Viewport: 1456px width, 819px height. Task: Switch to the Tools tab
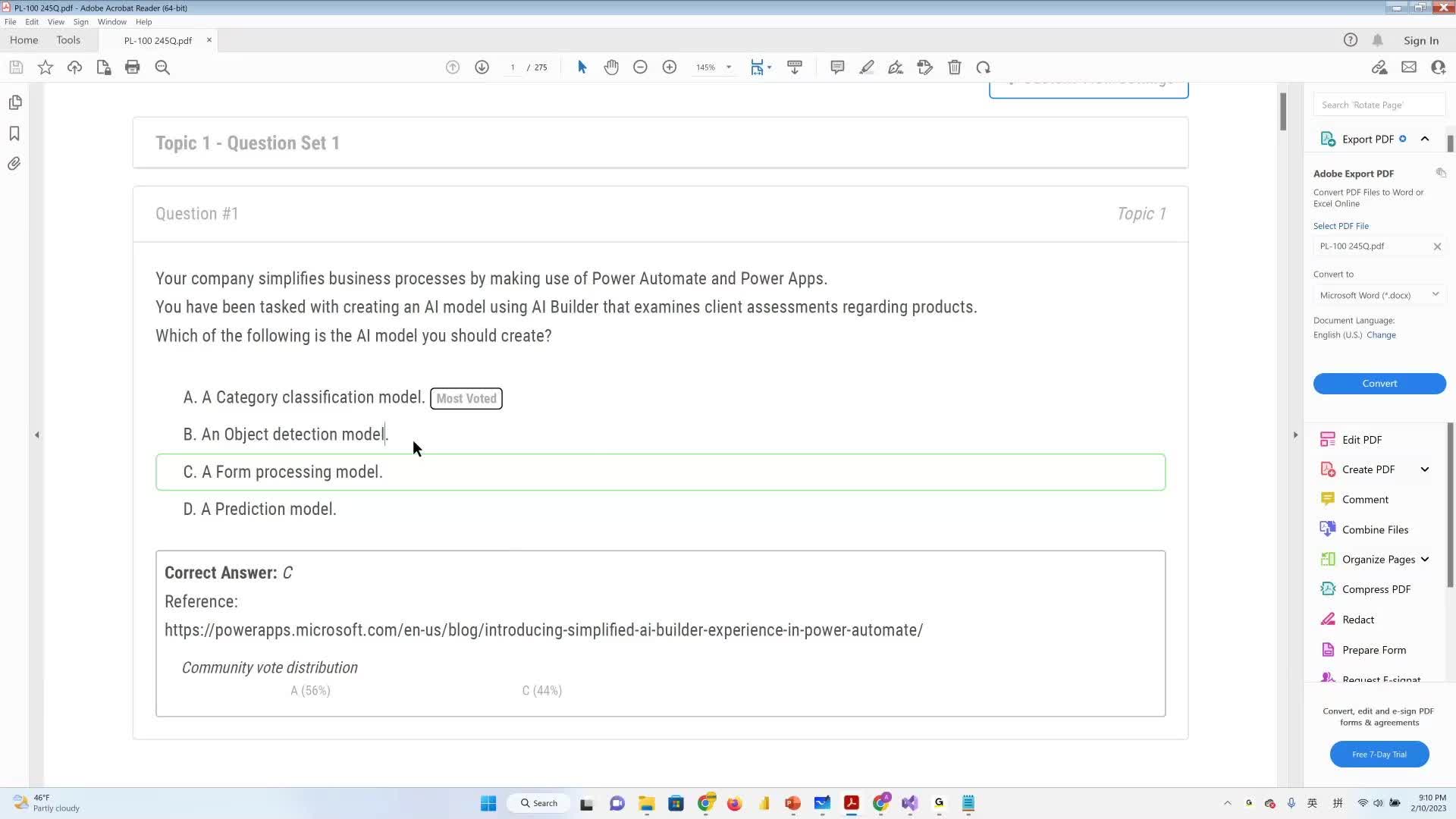pyautogui.click(x=68, y=40)
